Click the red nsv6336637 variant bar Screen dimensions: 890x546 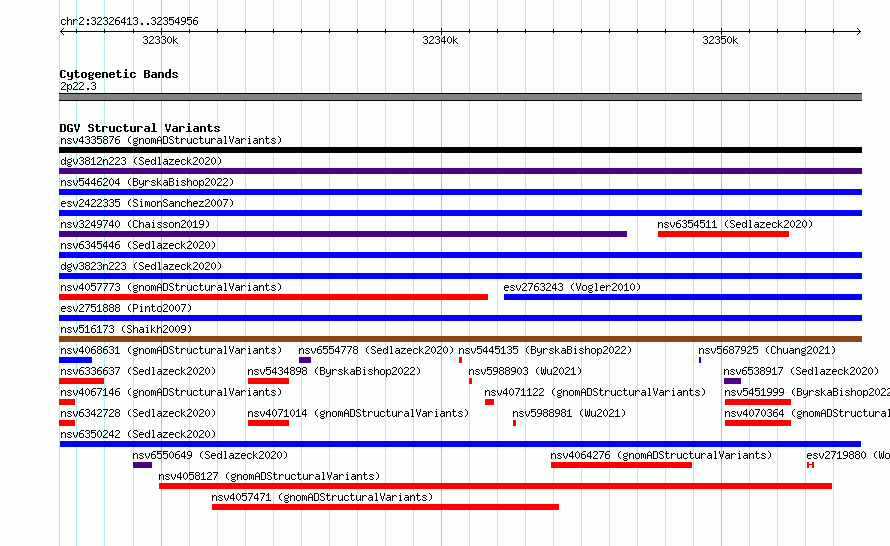pos(82,381)
